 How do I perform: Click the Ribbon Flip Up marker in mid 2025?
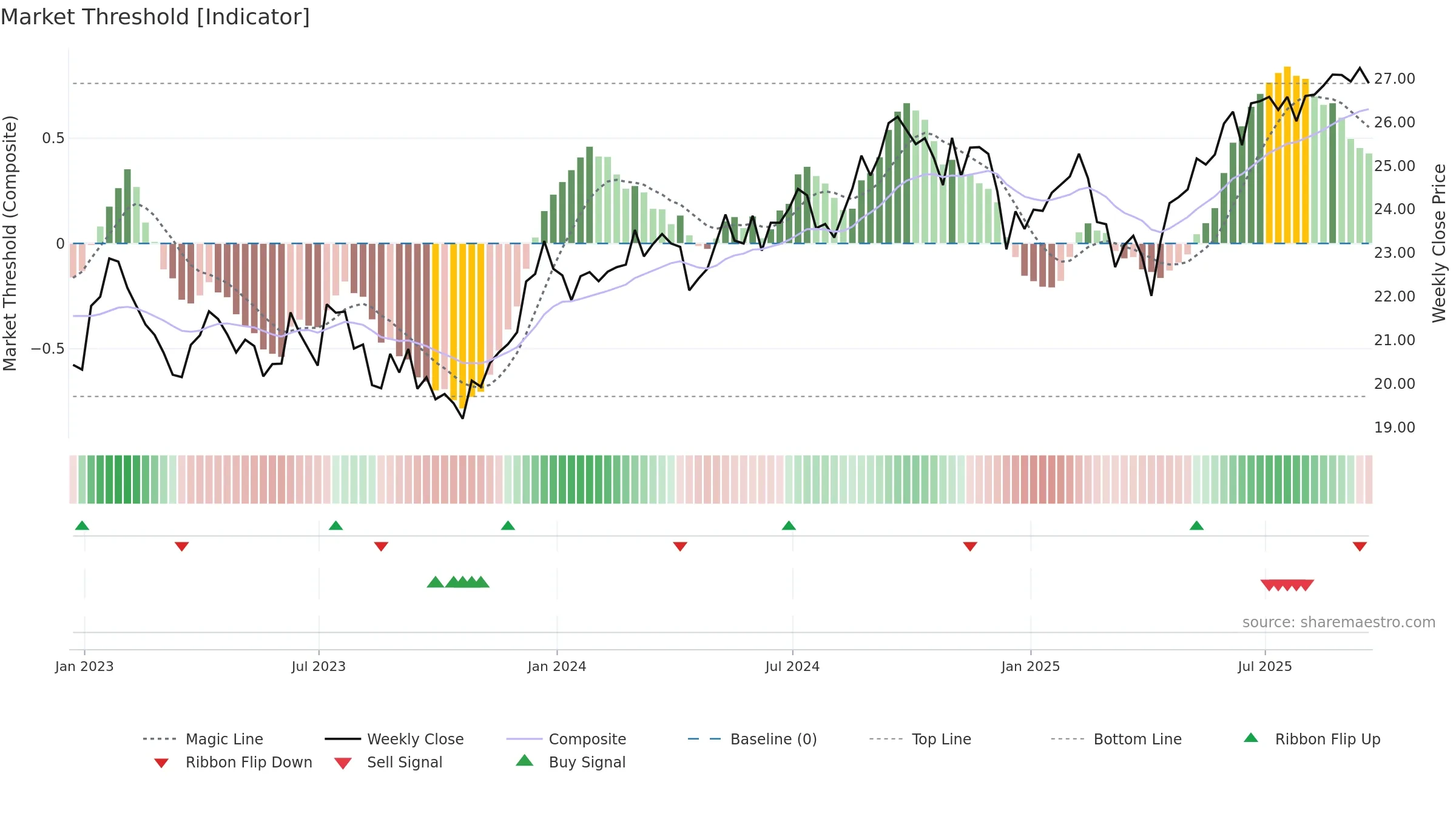point(1196,525)
